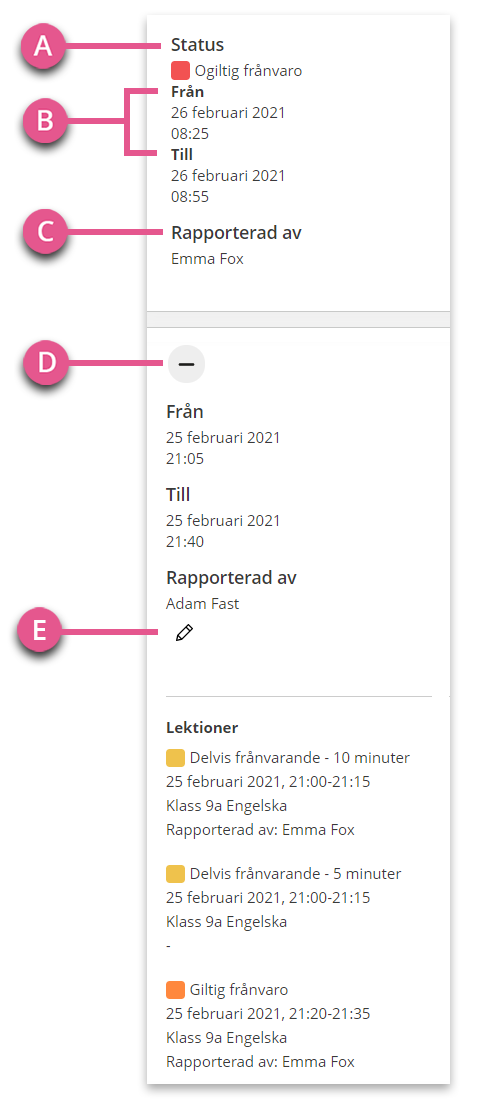Click the Lektioner heading
482x1107 pixels.
202,727
